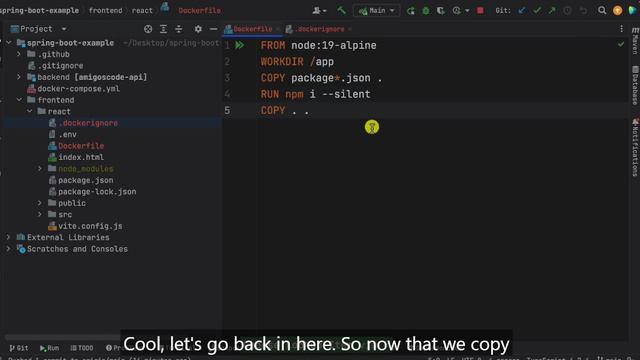Click Collapse All icon in Project panel
This screenshot has width=640, height=360.
click(x=179, y=29)
